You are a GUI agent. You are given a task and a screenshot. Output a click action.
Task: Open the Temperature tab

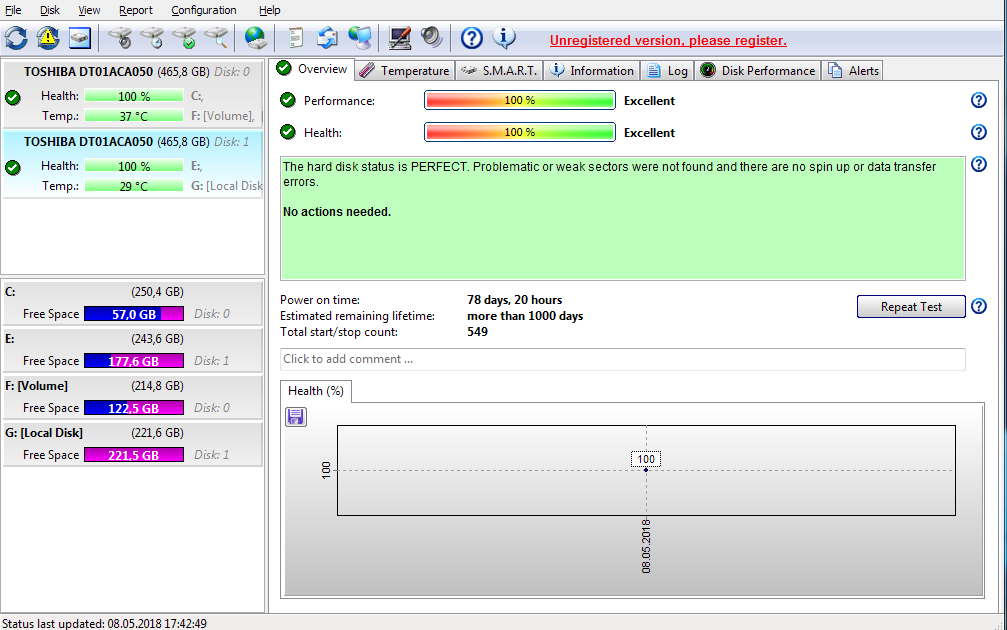405,70
